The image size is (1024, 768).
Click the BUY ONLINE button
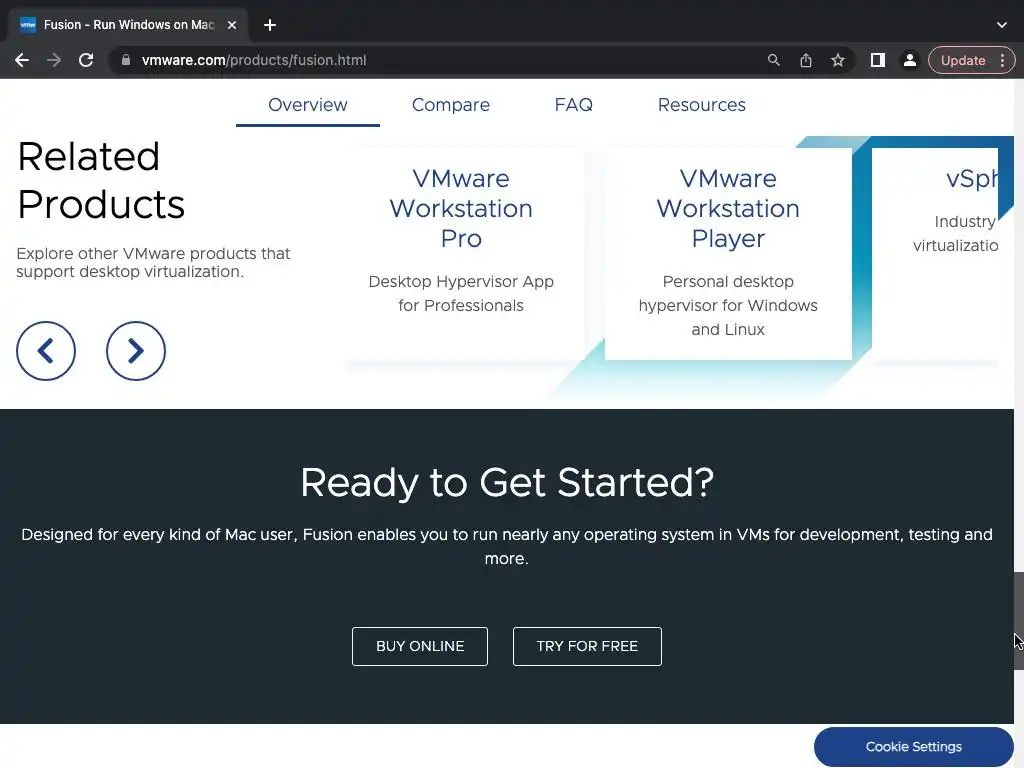[420, 647]
